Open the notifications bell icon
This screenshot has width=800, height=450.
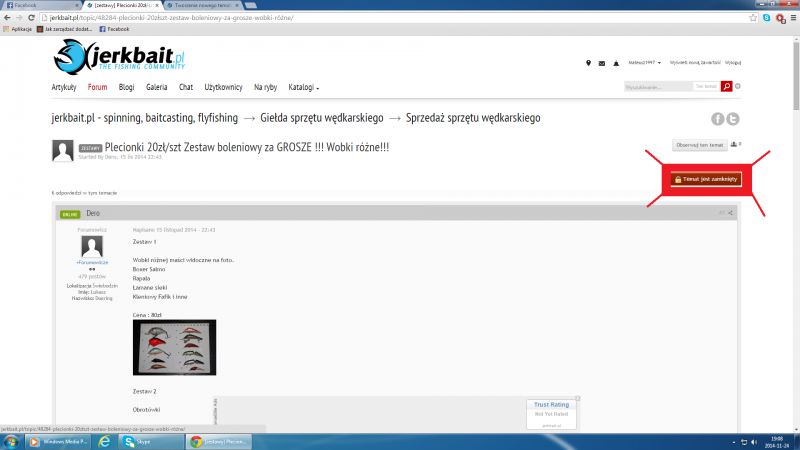point(615,63)
